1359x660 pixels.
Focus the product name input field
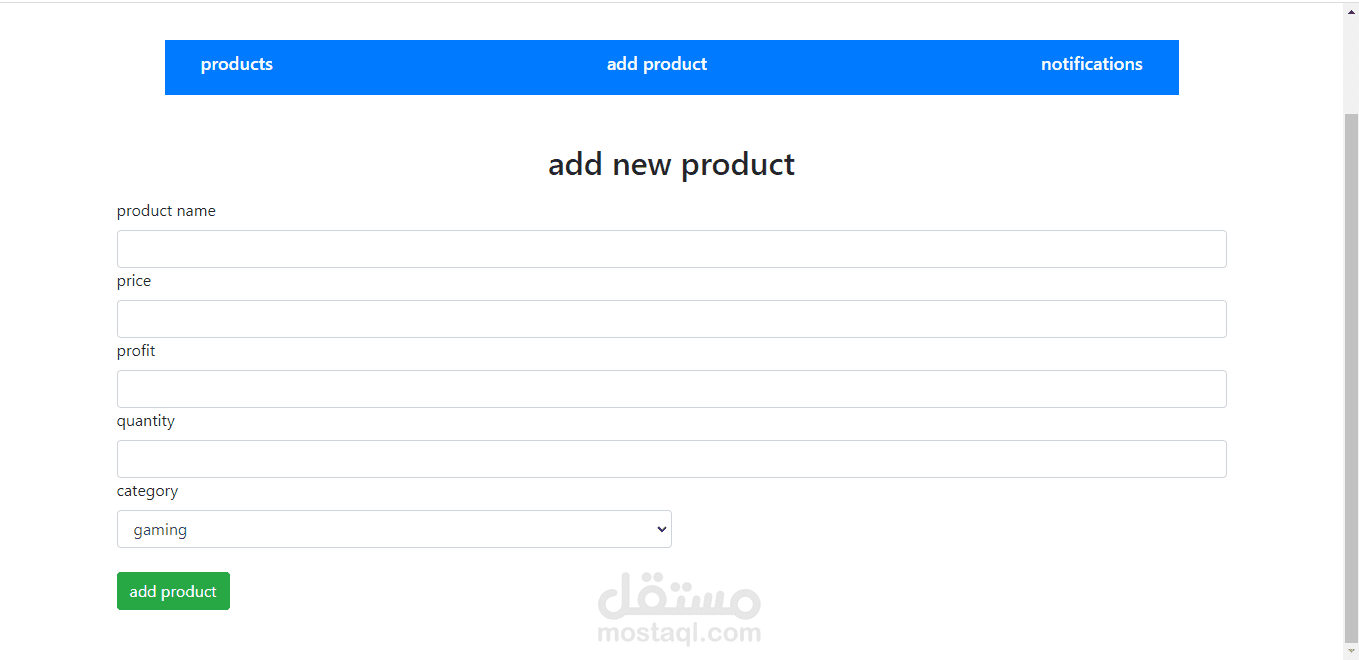671,249
